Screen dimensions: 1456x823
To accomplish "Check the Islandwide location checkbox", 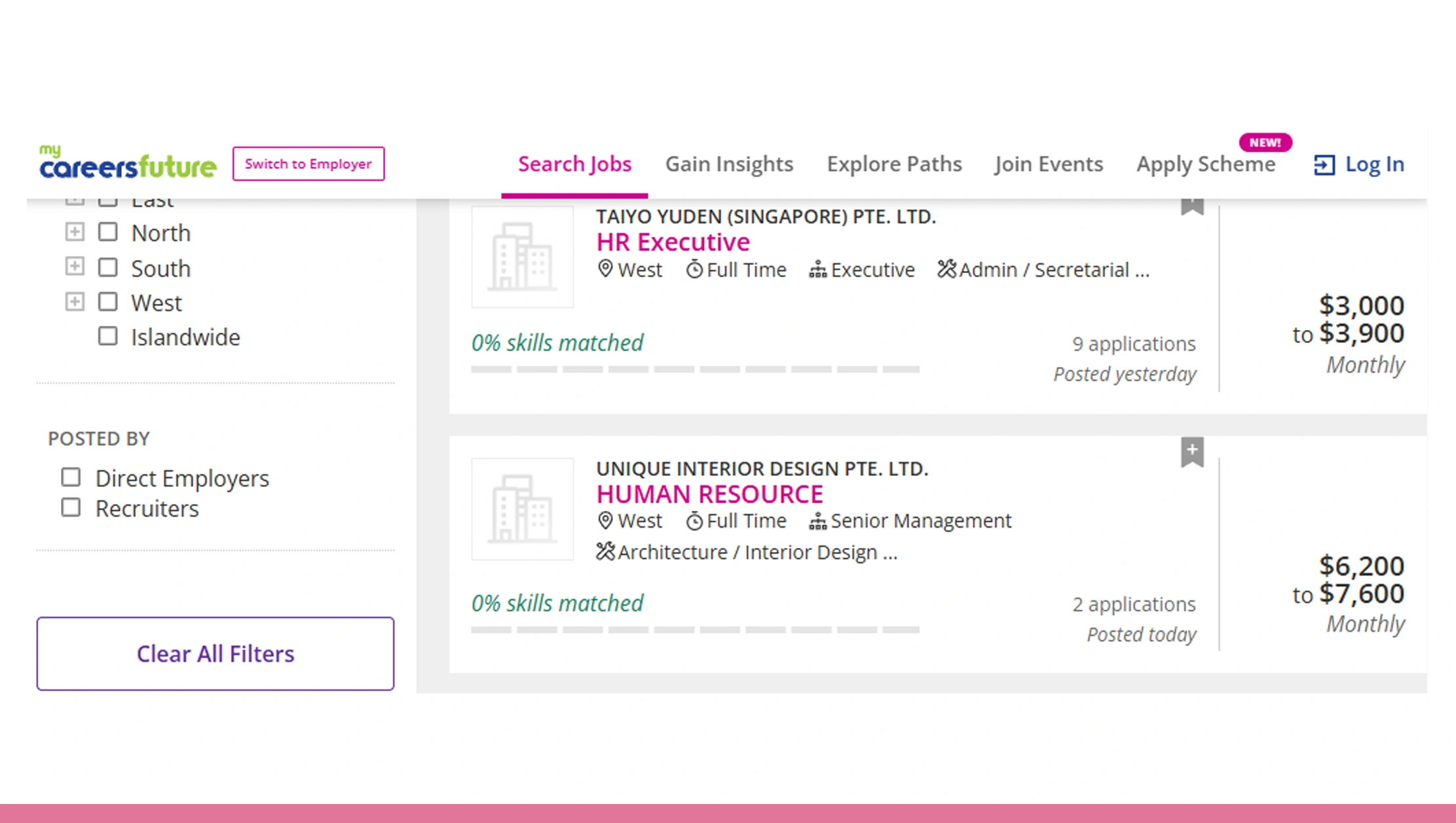I will pos(107,336).
